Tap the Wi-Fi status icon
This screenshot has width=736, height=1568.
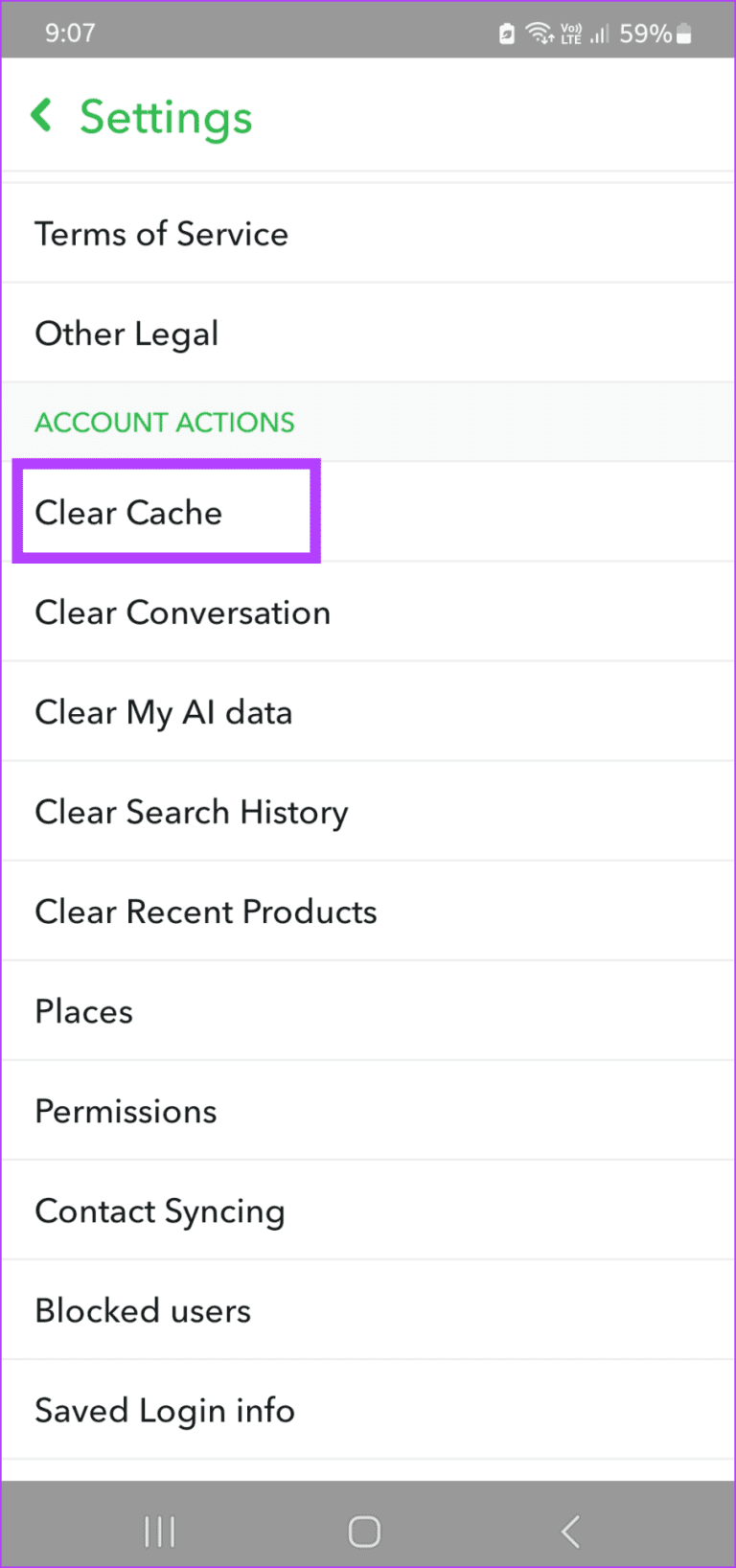540,33
